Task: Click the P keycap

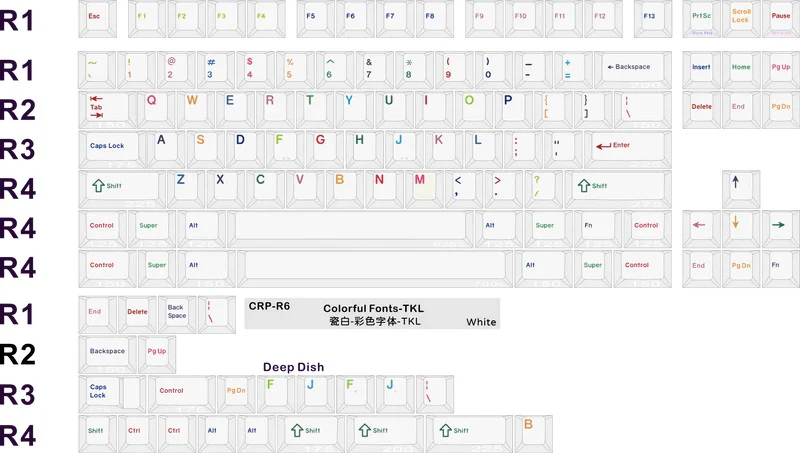Action: tap(515, 110)
